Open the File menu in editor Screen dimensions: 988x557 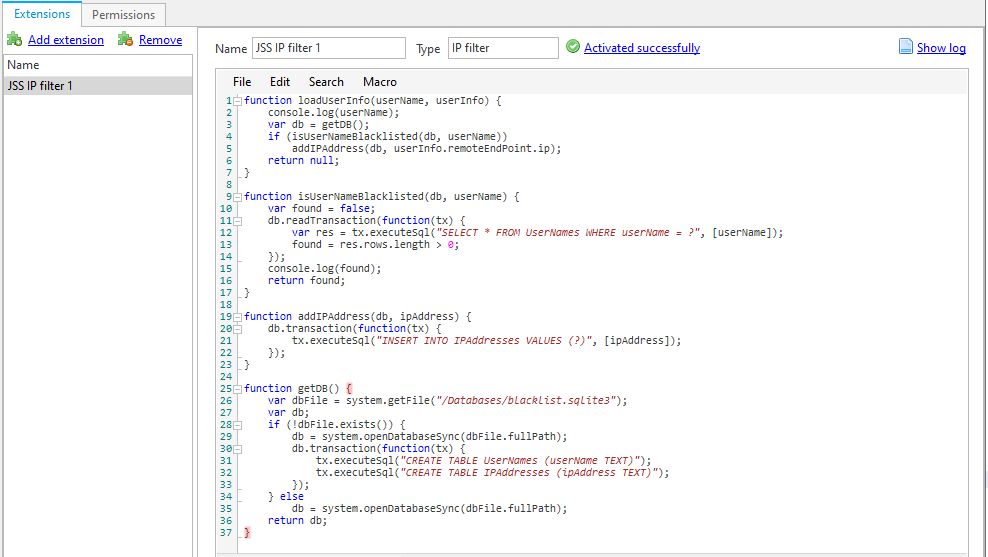[242, 82]
